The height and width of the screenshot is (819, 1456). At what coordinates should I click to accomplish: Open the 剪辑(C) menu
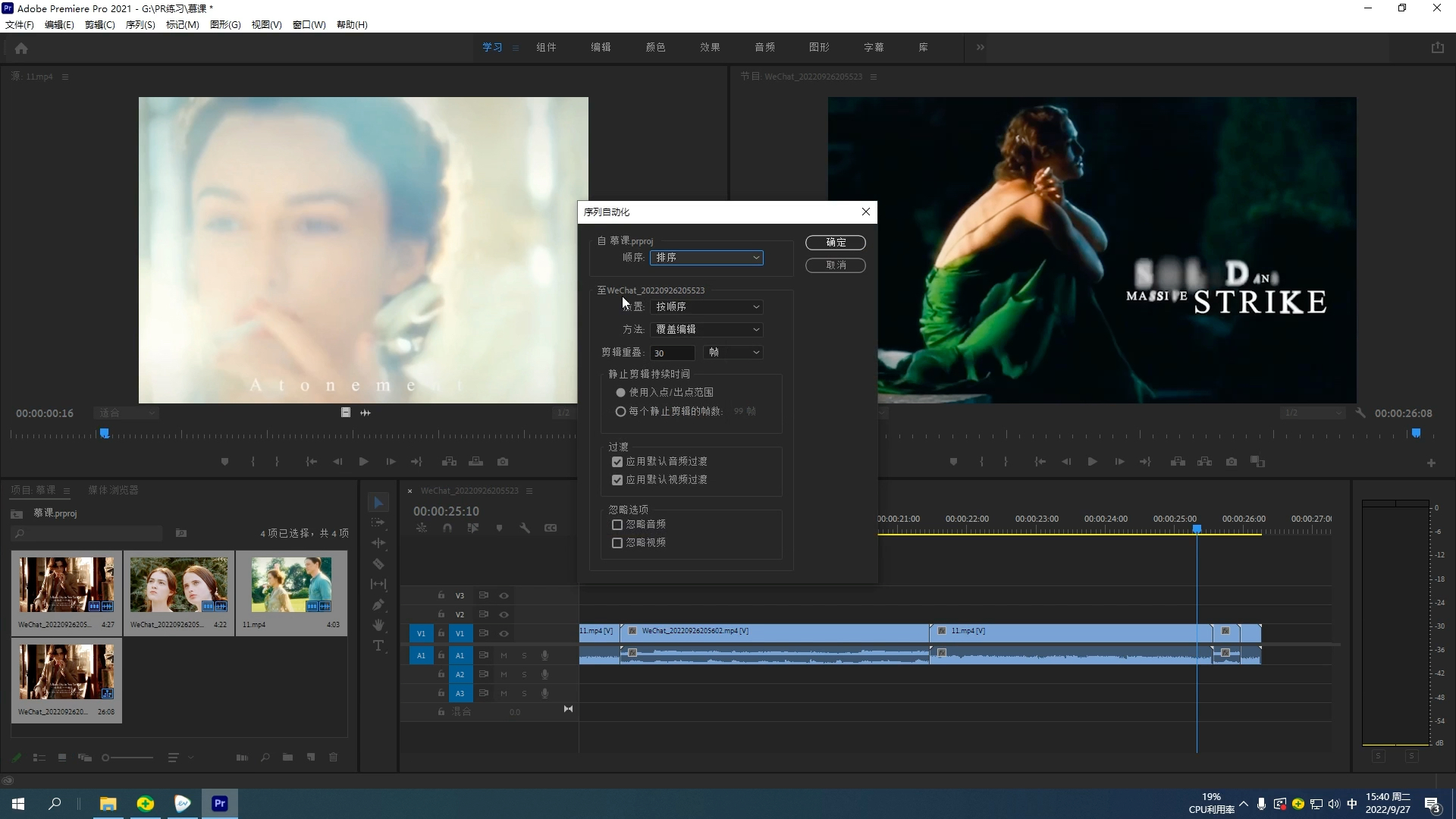coord(100,25)
